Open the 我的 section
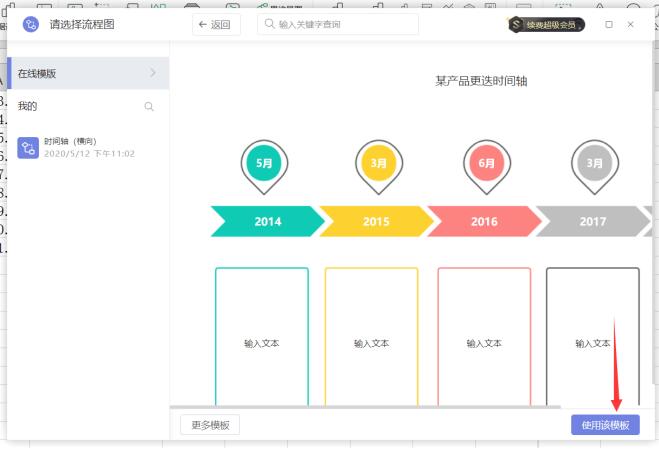This screenshot has width=659, height=452. [x=27, y=106]
